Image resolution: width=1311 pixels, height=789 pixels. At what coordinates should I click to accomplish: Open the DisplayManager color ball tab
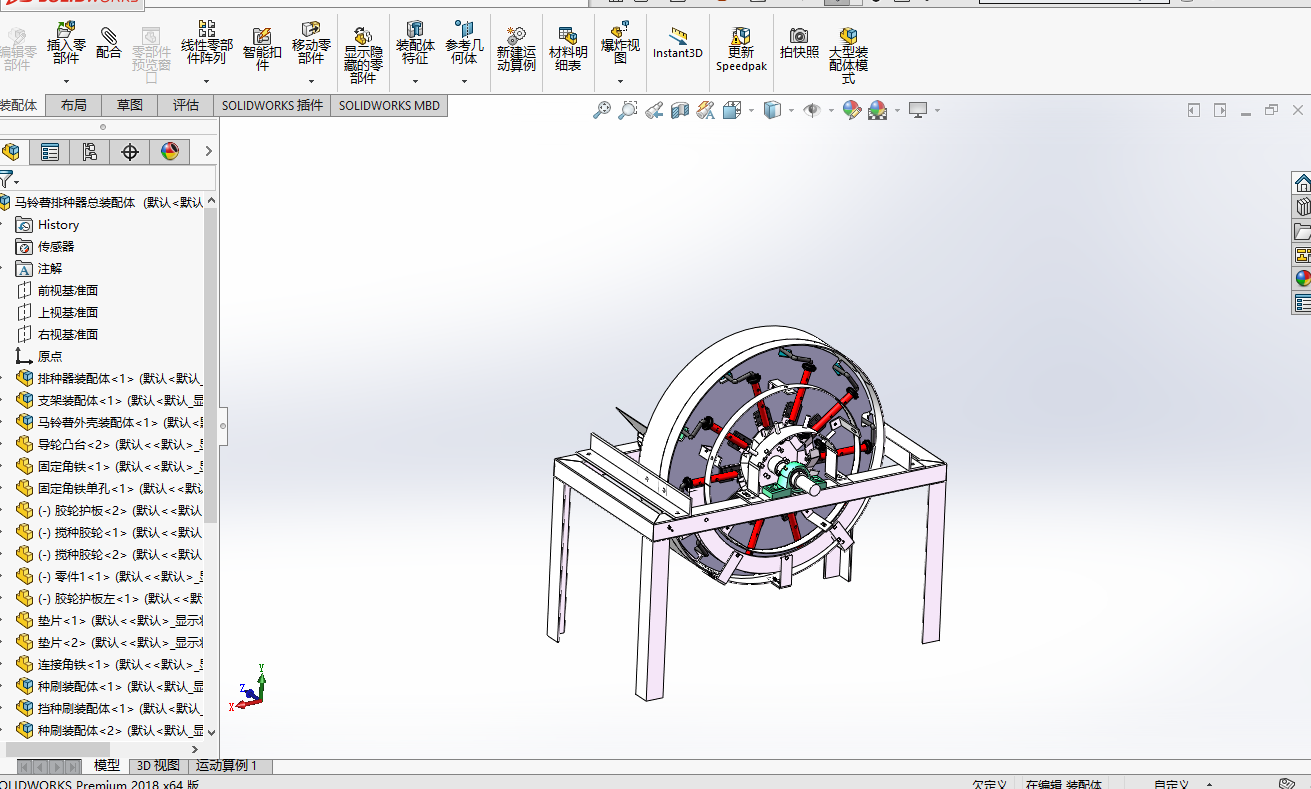[x=170, y=152]
